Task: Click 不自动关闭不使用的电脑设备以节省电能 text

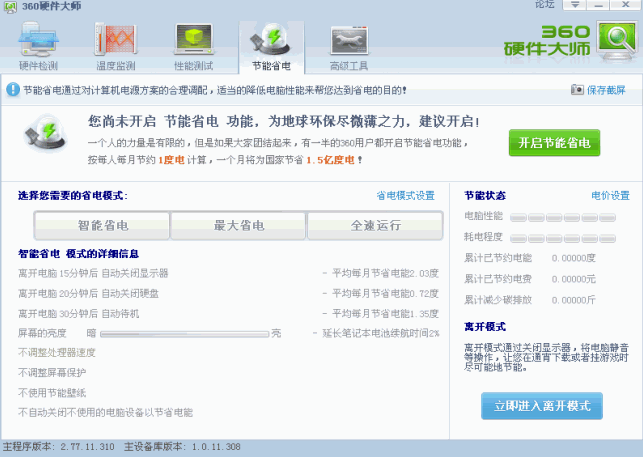Action: (105, 412)
